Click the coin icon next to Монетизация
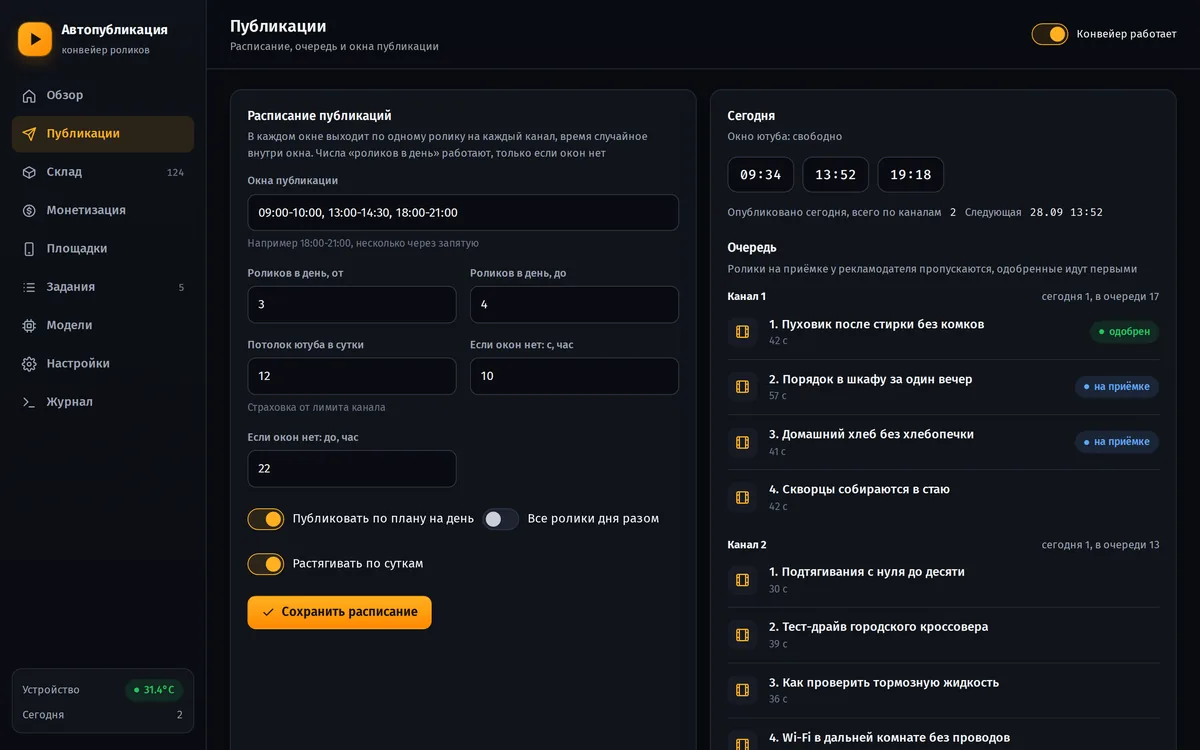Image resolution: width=1200 pixels, height=750 pixels. 29,210
